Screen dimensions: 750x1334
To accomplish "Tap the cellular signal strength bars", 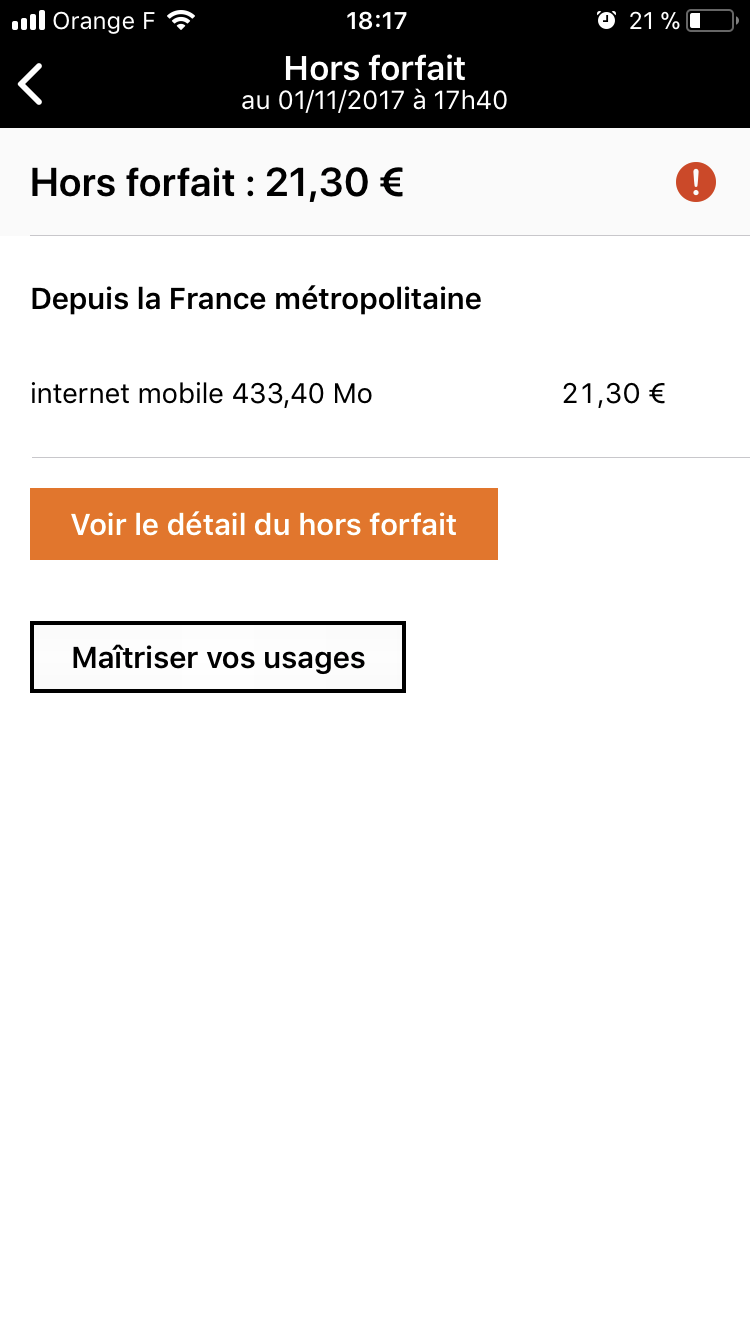I will [x=29, y=21].
